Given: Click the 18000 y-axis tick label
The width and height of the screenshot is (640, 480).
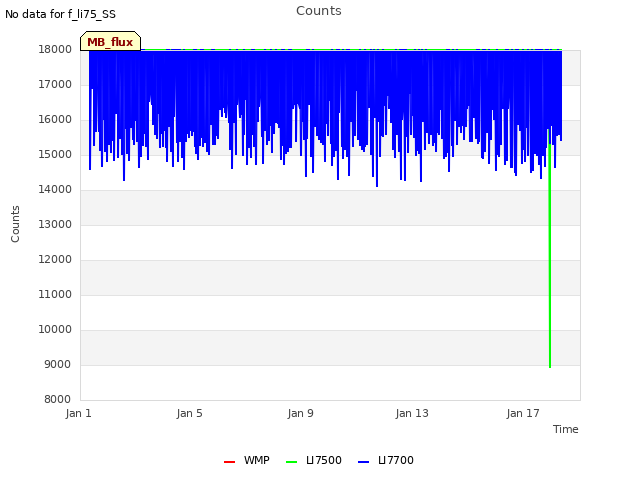Looking at the screenshot, I should pyautogui.click(x=55, y=49).
